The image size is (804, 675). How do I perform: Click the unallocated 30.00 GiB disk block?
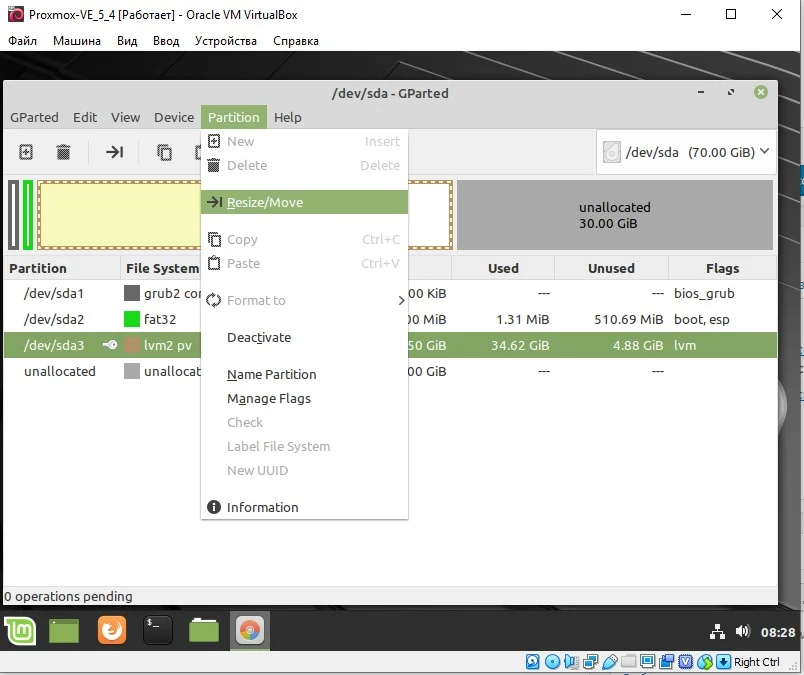(x=615, y=215)
